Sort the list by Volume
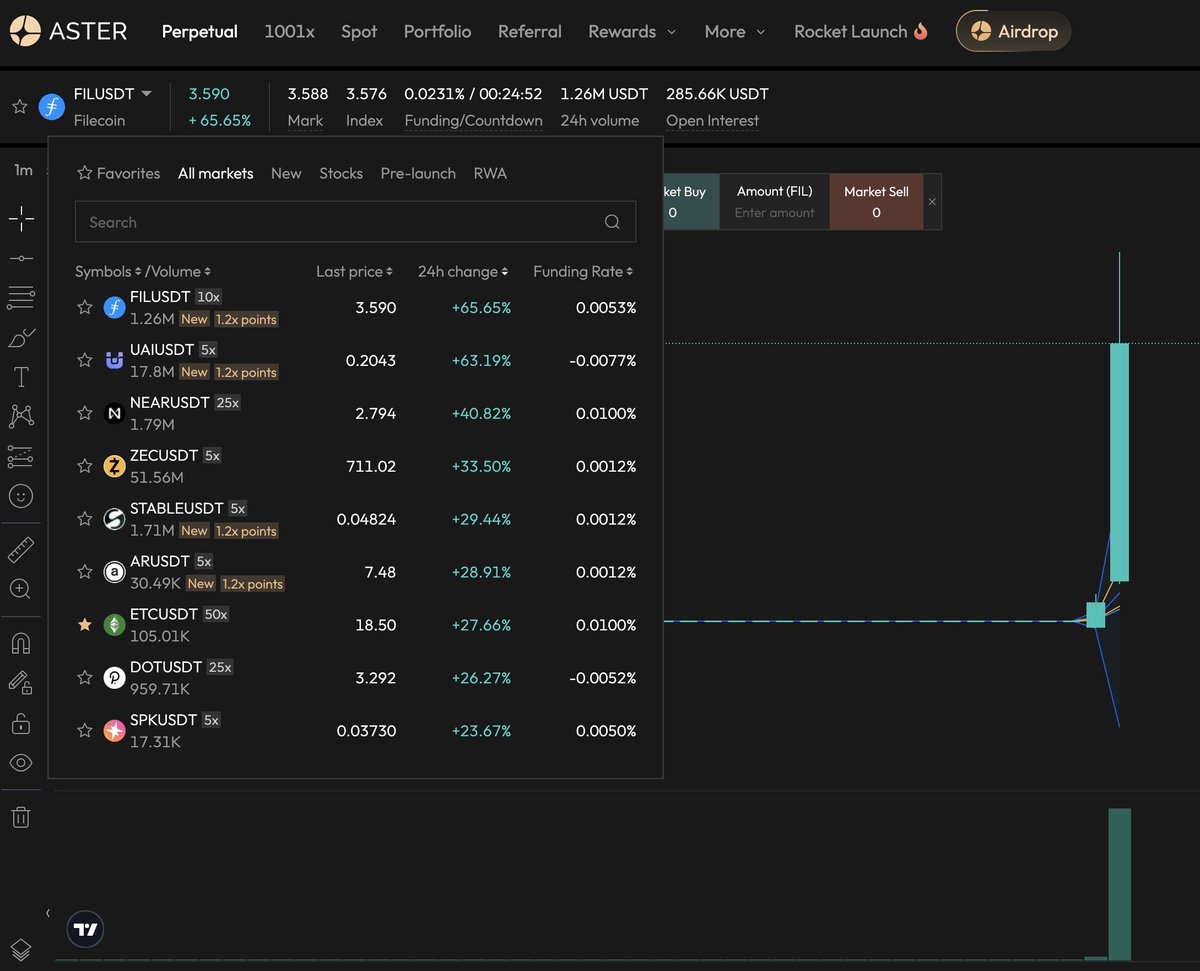The height and width of the screenshot is (971, 1200). [181, 271]
